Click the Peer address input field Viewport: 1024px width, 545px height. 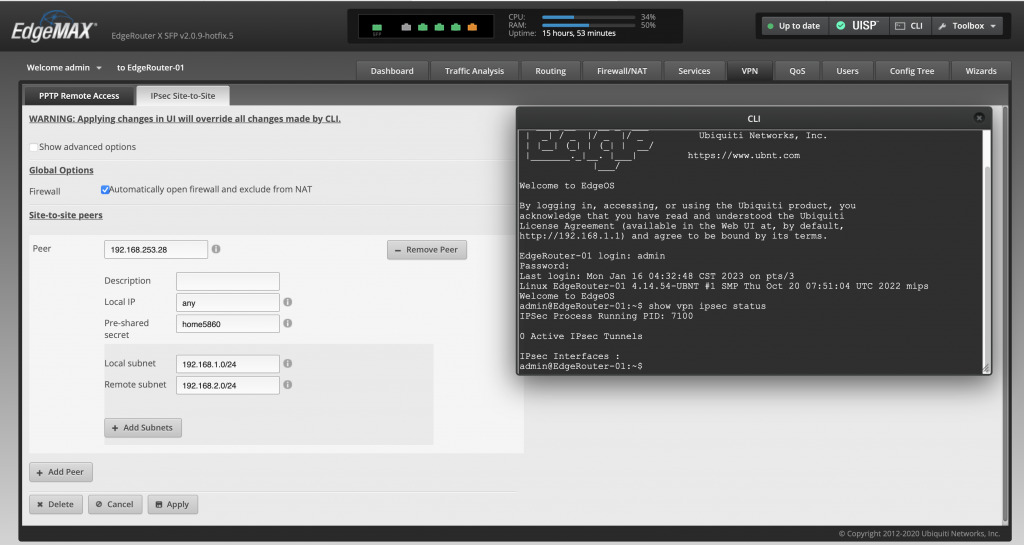[x=156, y=249]
